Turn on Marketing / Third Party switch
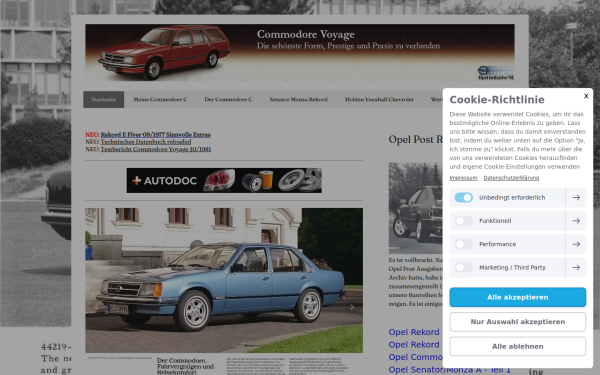 (463, 267)
